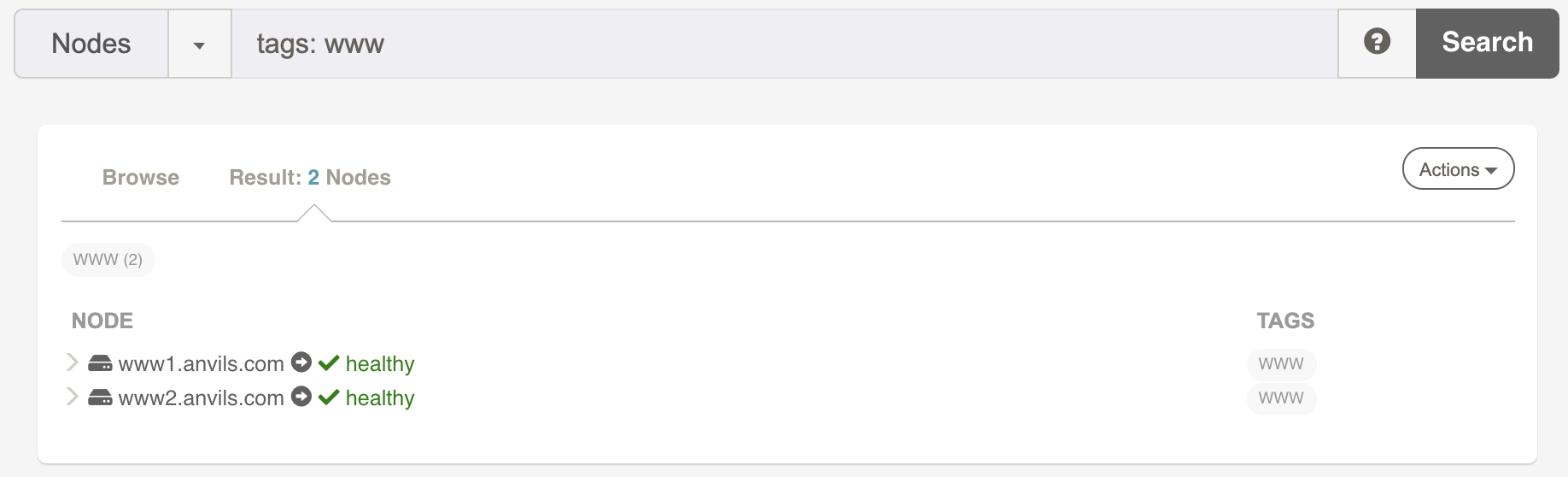The image size is (1568, 477).
Task: Click the Nodes button
Action: (91, 44)
